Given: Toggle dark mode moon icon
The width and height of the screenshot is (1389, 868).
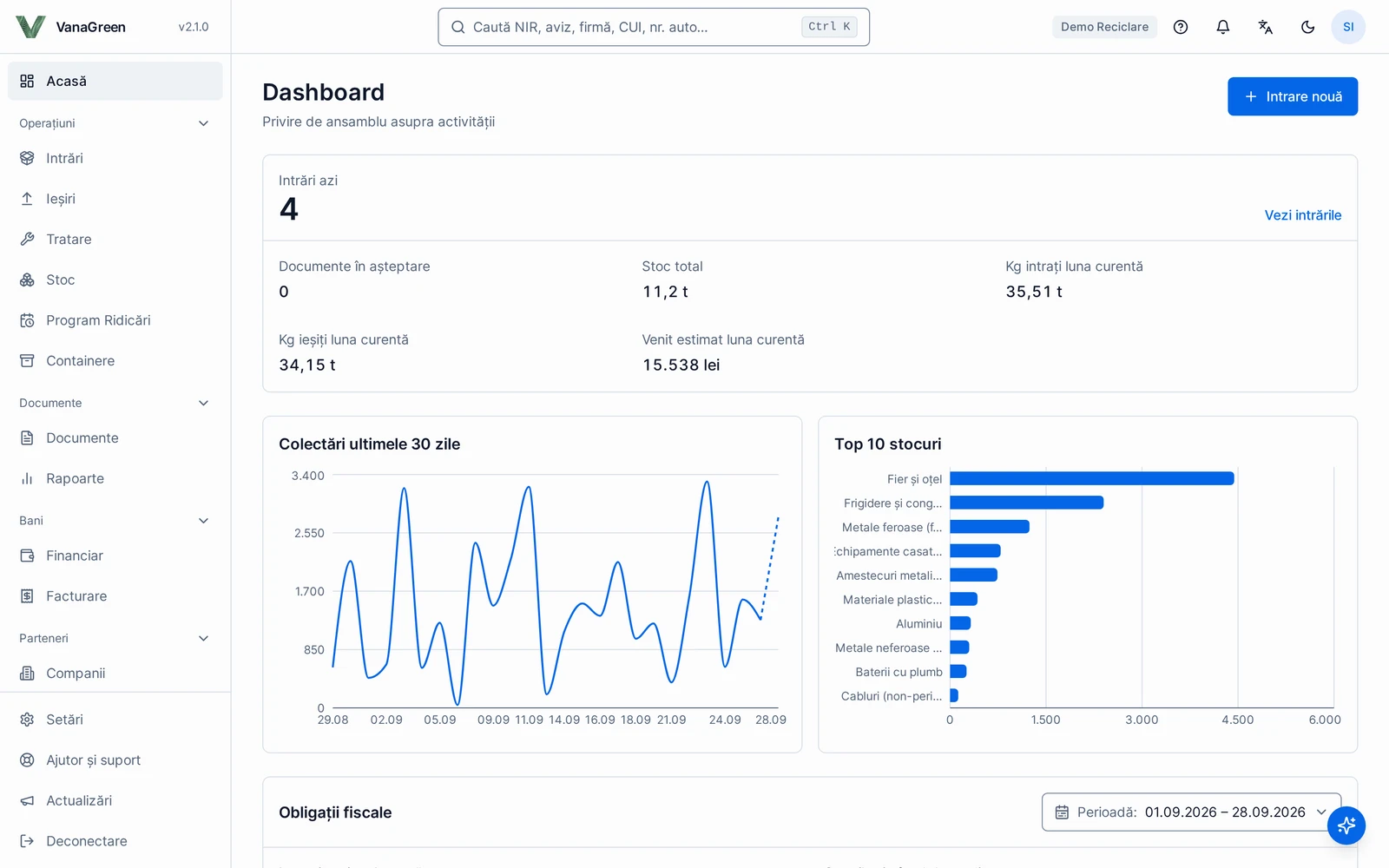Looking at the screenshot, I should point(1308,27).
